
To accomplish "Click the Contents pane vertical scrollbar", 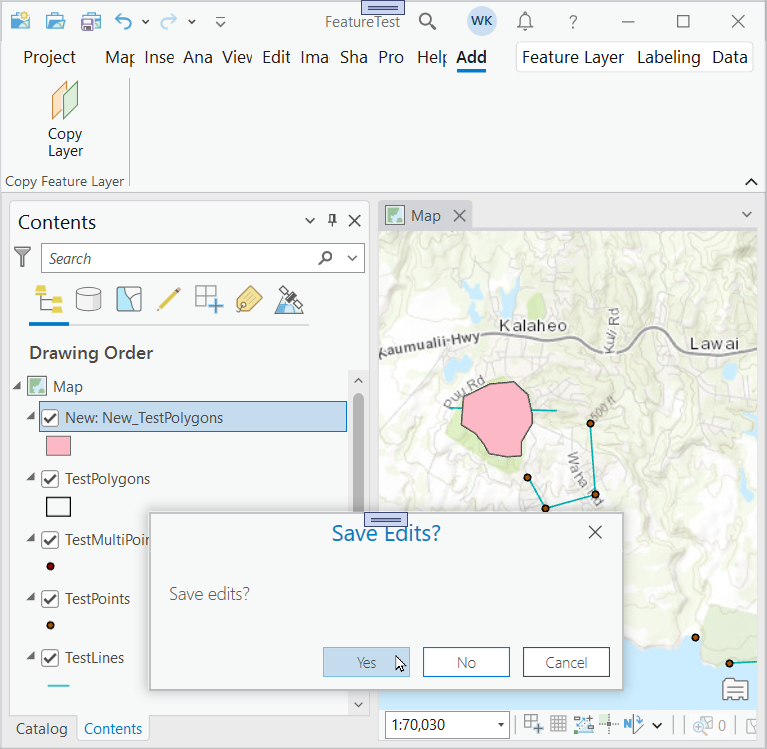I will (358, 453).
